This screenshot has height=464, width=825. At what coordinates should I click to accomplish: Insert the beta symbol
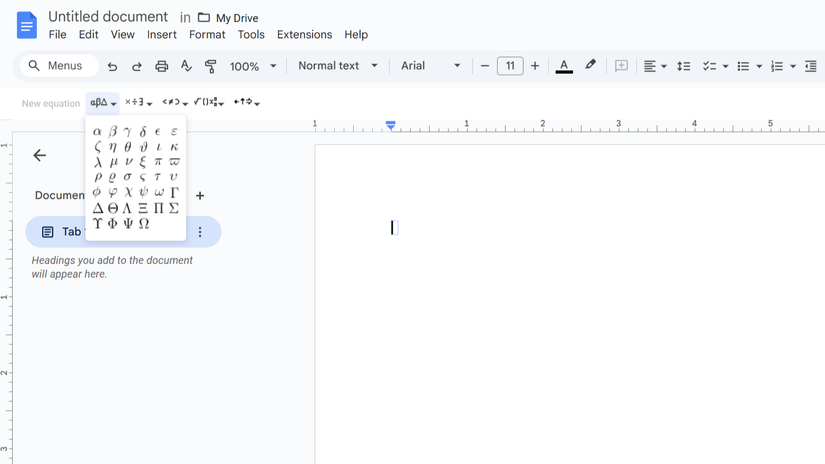click(x=113, y=132)
